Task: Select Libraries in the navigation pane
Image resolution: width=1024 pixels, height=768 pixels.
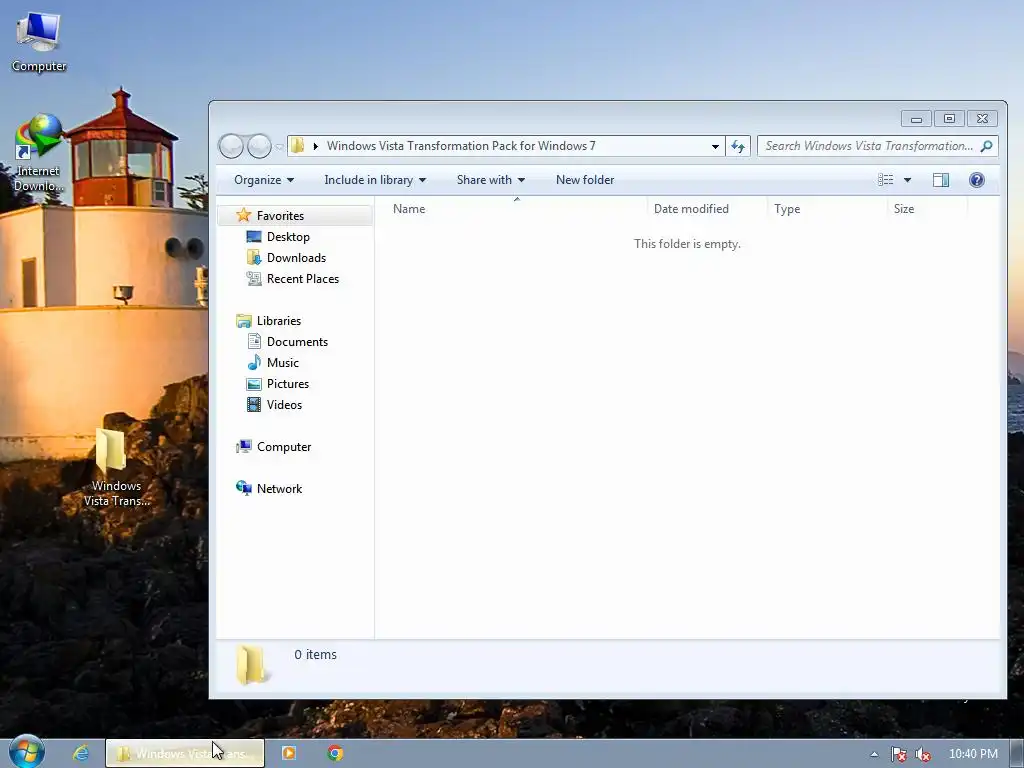Action: (278, 321)
